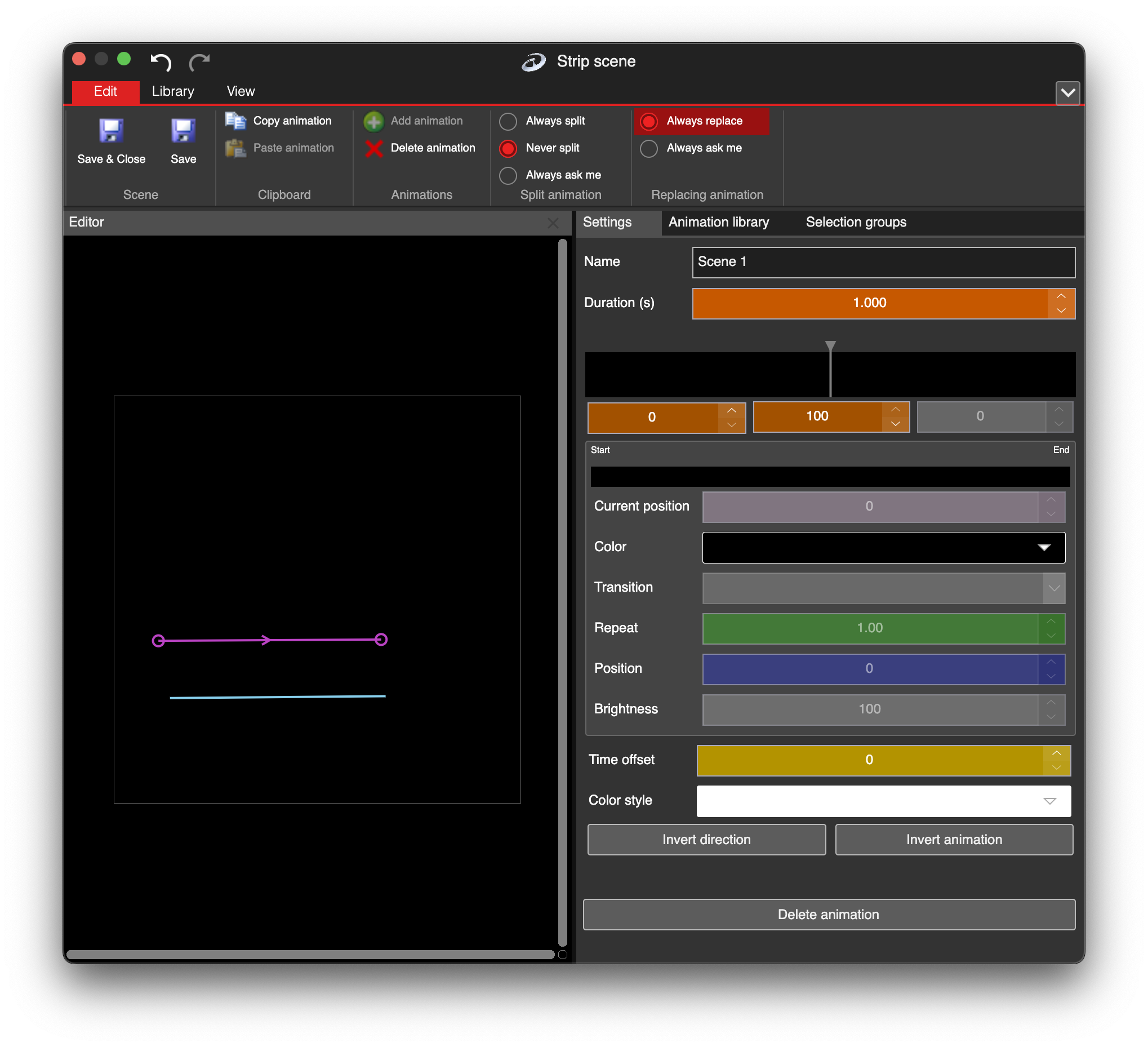Screen dimensions: 1148x1047
Task: Click Copy animation label in ribbon
Action: (x=292, y=121)
